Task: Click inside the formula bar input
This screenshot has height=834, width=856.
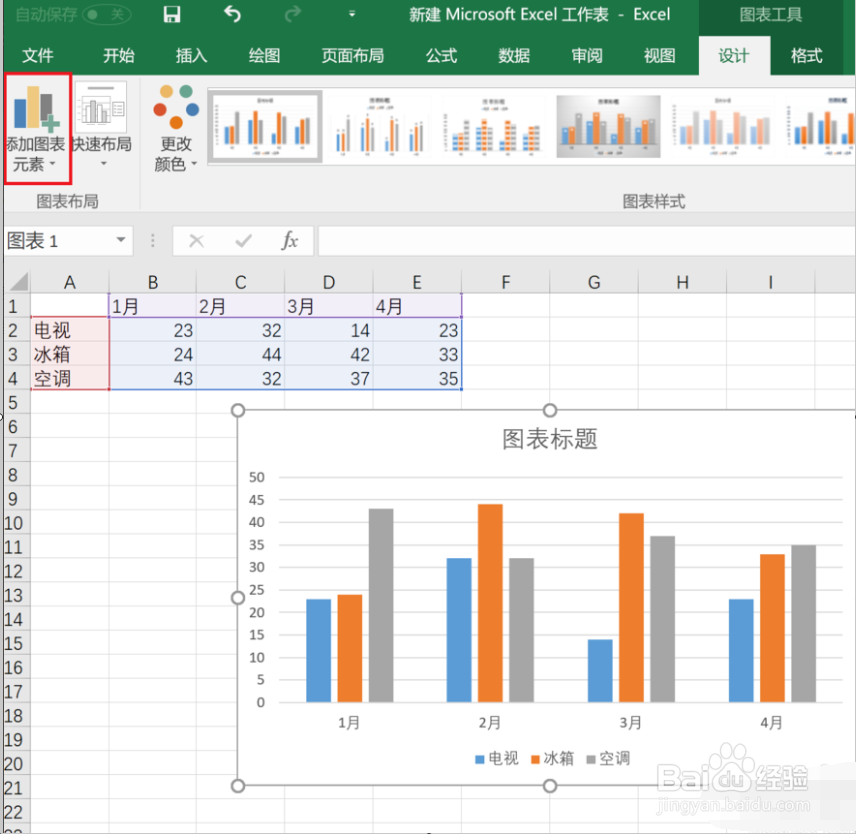Action: (586, 241)
